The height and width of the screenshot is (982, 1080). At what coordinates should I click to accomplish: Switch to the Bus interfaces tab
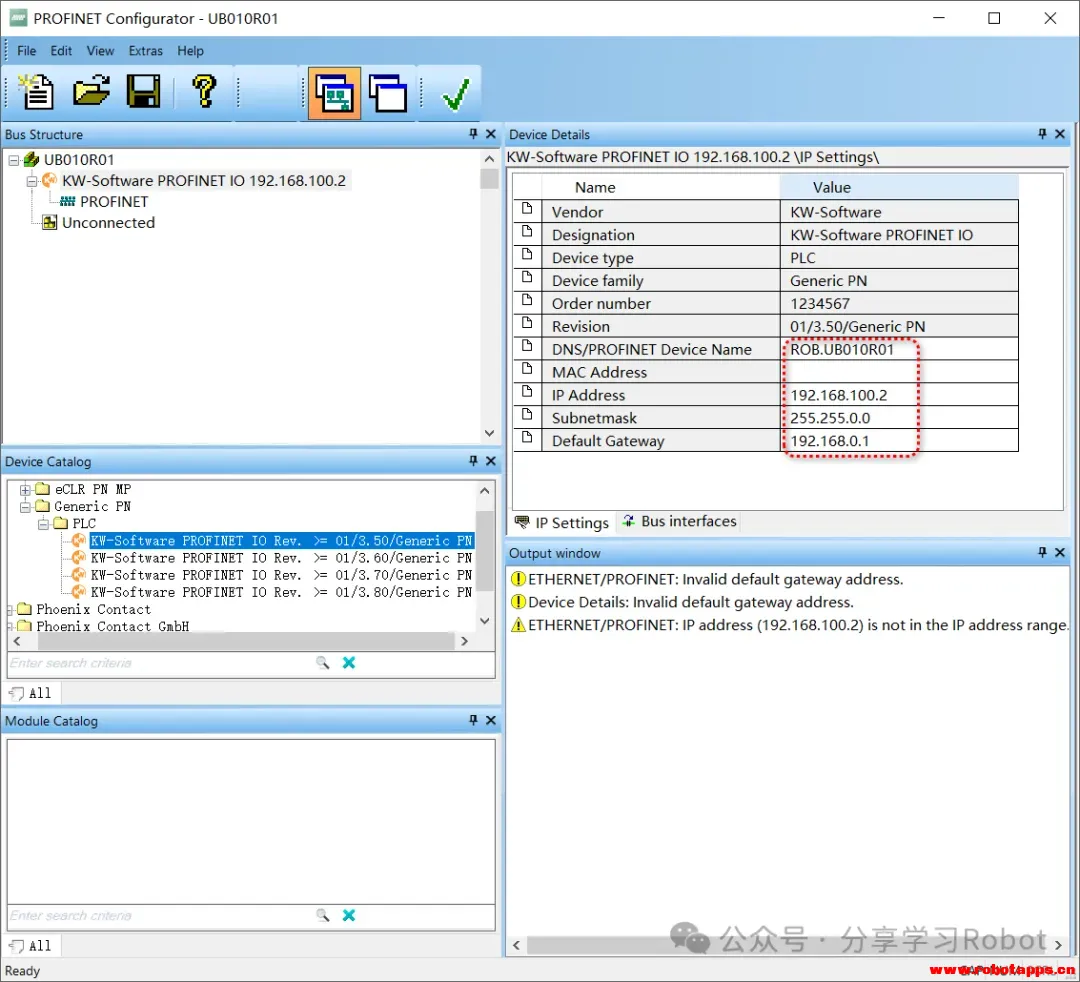(679, 521)
